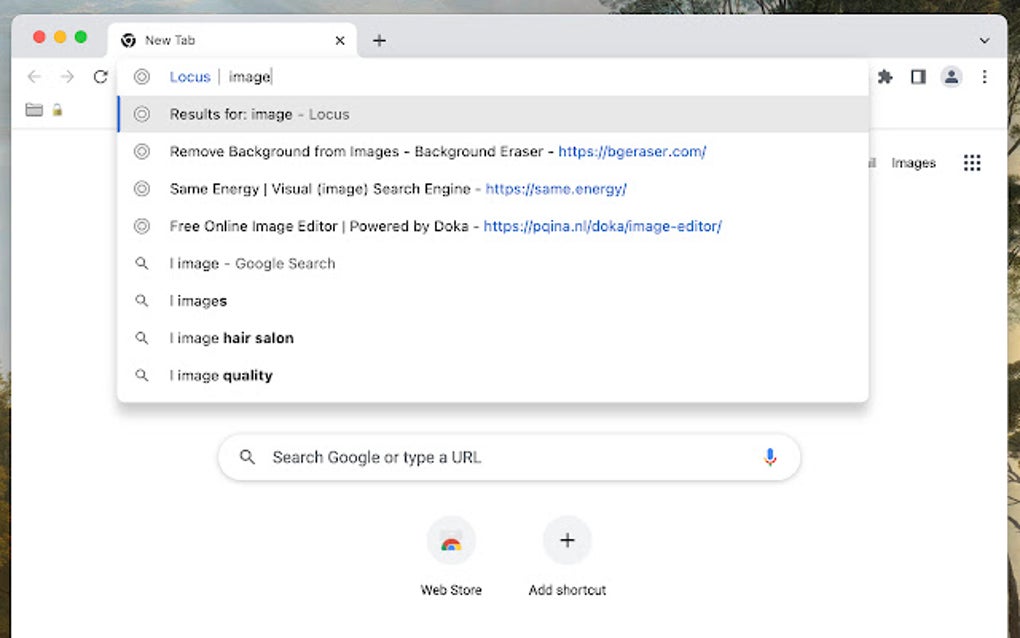Select the New Tab tab
Viewport: 1020px width, 638px height.
(x=232, y=40)
